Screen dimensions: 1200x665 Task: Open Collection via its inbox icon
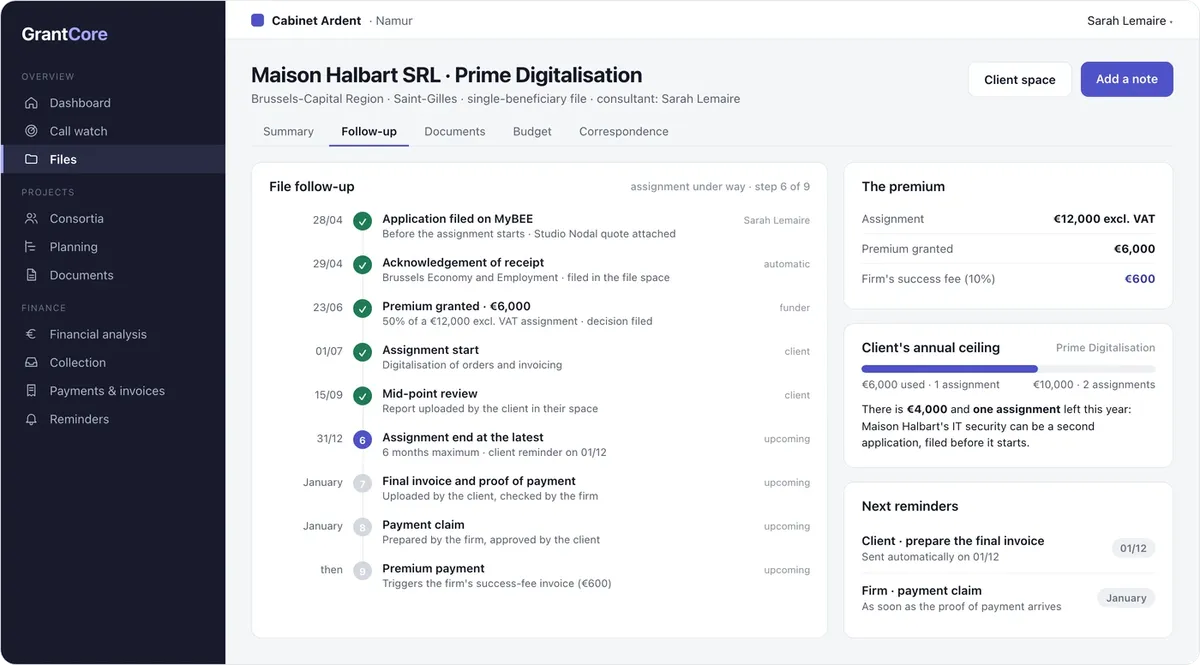[x=31, y=363]
